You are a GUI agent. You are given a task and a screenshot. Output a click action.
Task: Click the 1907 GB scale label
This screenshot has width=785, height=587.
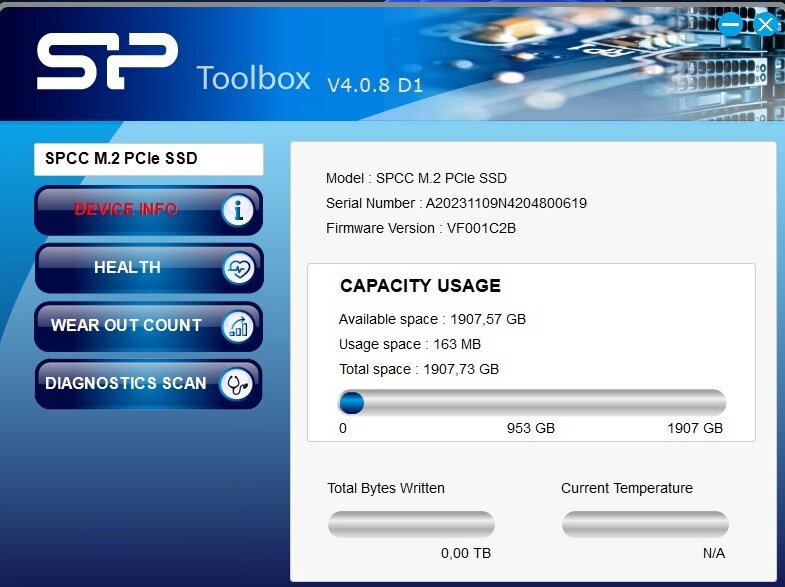point(695,428)
